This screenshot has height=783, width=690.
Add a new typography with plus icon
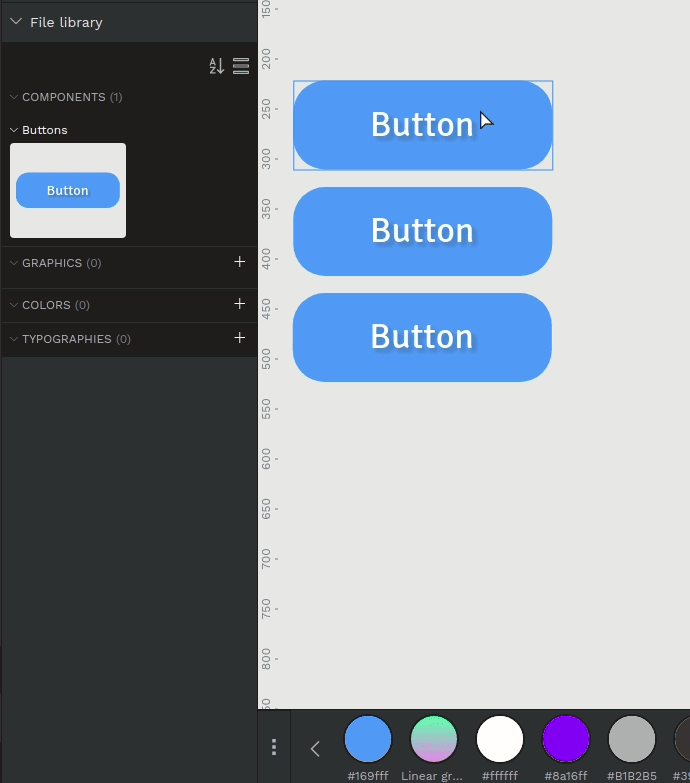[x=239, y=338]
